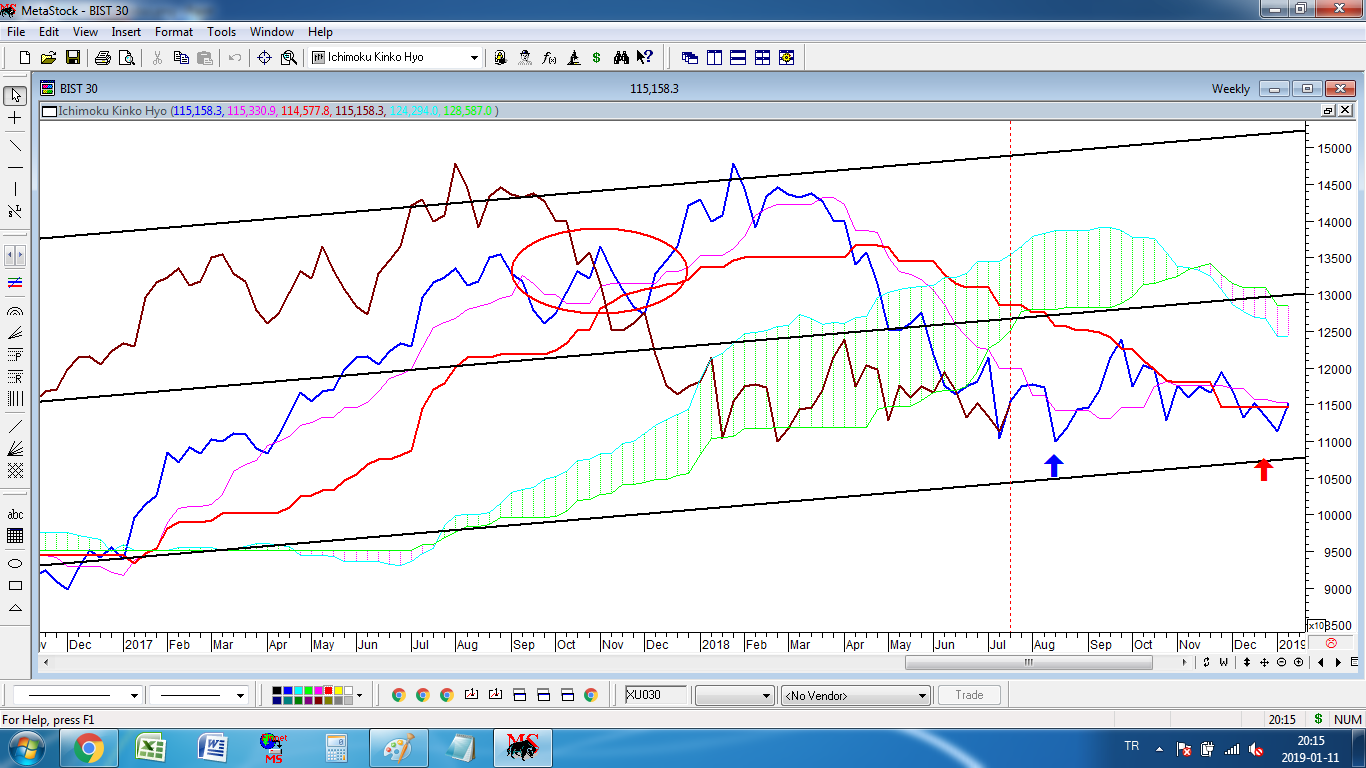The image size is (1366, 768).
Task: Open the Tools menu
Action: click(221, 32)
